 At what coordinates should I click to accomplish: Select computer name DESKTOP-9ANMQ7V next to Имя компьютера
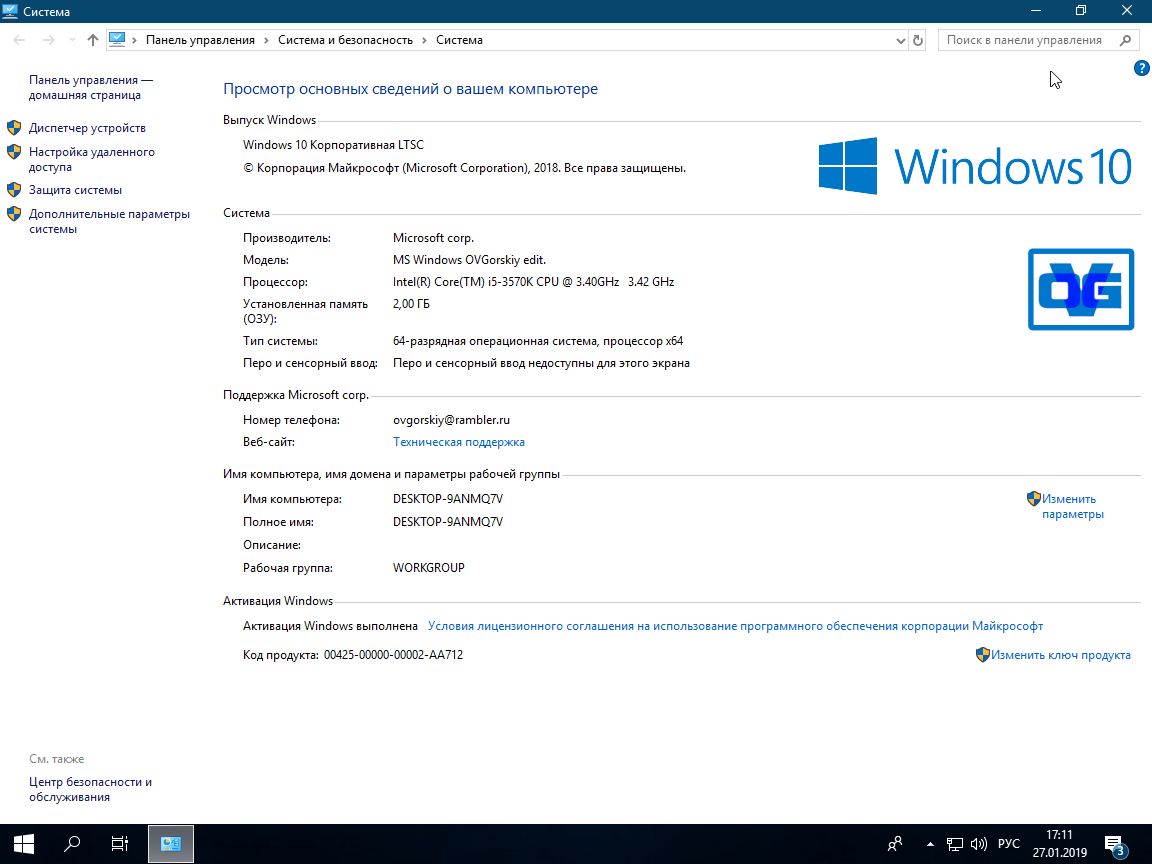(448, 499)
